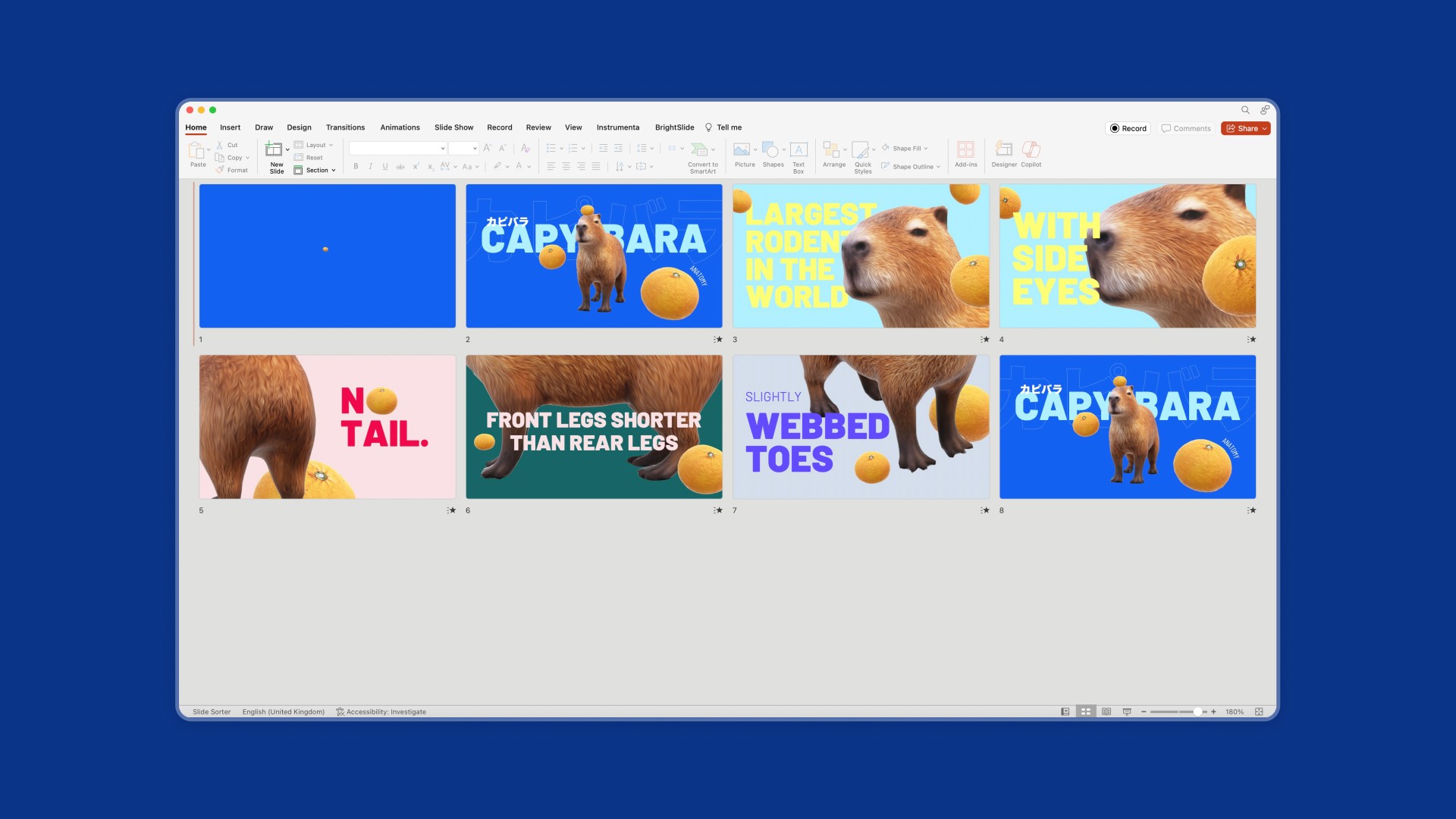Click the zoom slider in status bar
Viewport: 1456px width, 819px height.
(x=1197, y=712)
